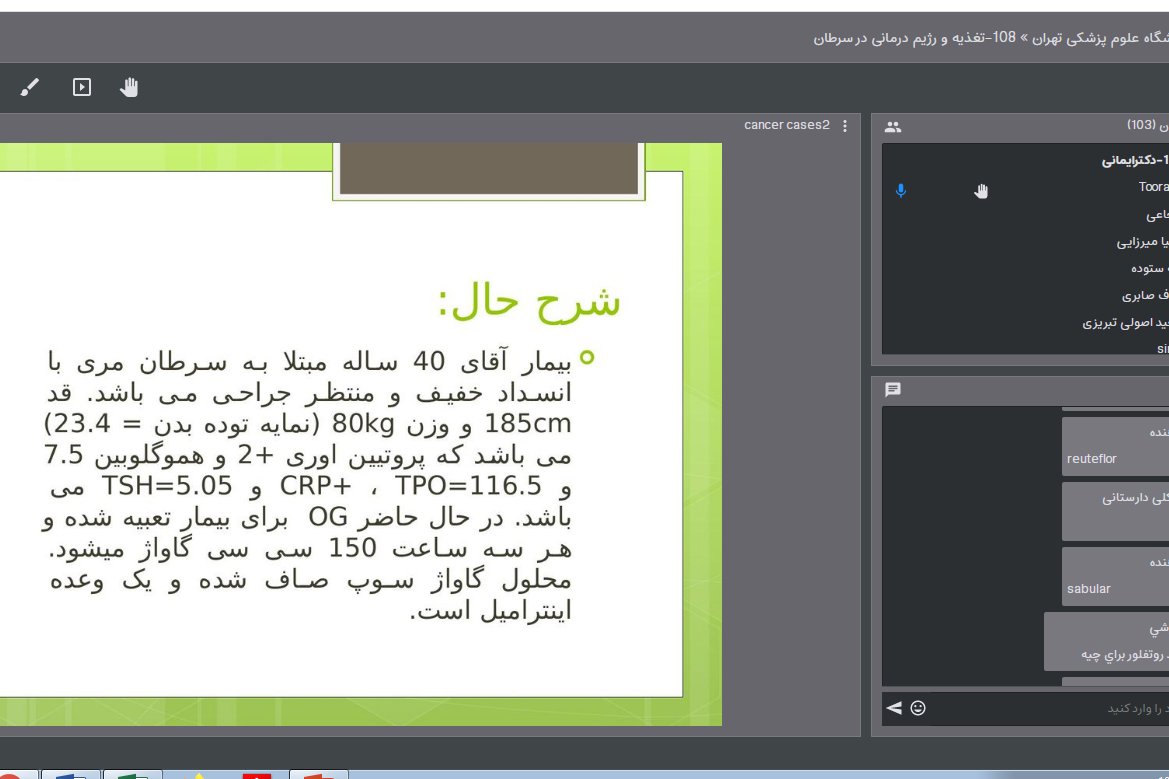Click the raise hand icon in top toolbar

pyautogui.click(x=129, y=87)
